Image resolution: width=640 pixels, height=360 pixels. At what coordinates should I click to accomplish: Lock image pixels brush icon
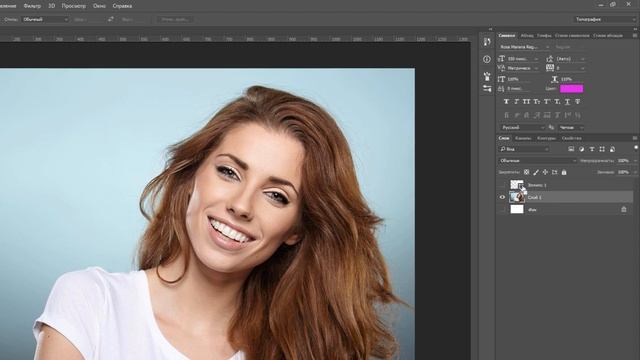536,172
